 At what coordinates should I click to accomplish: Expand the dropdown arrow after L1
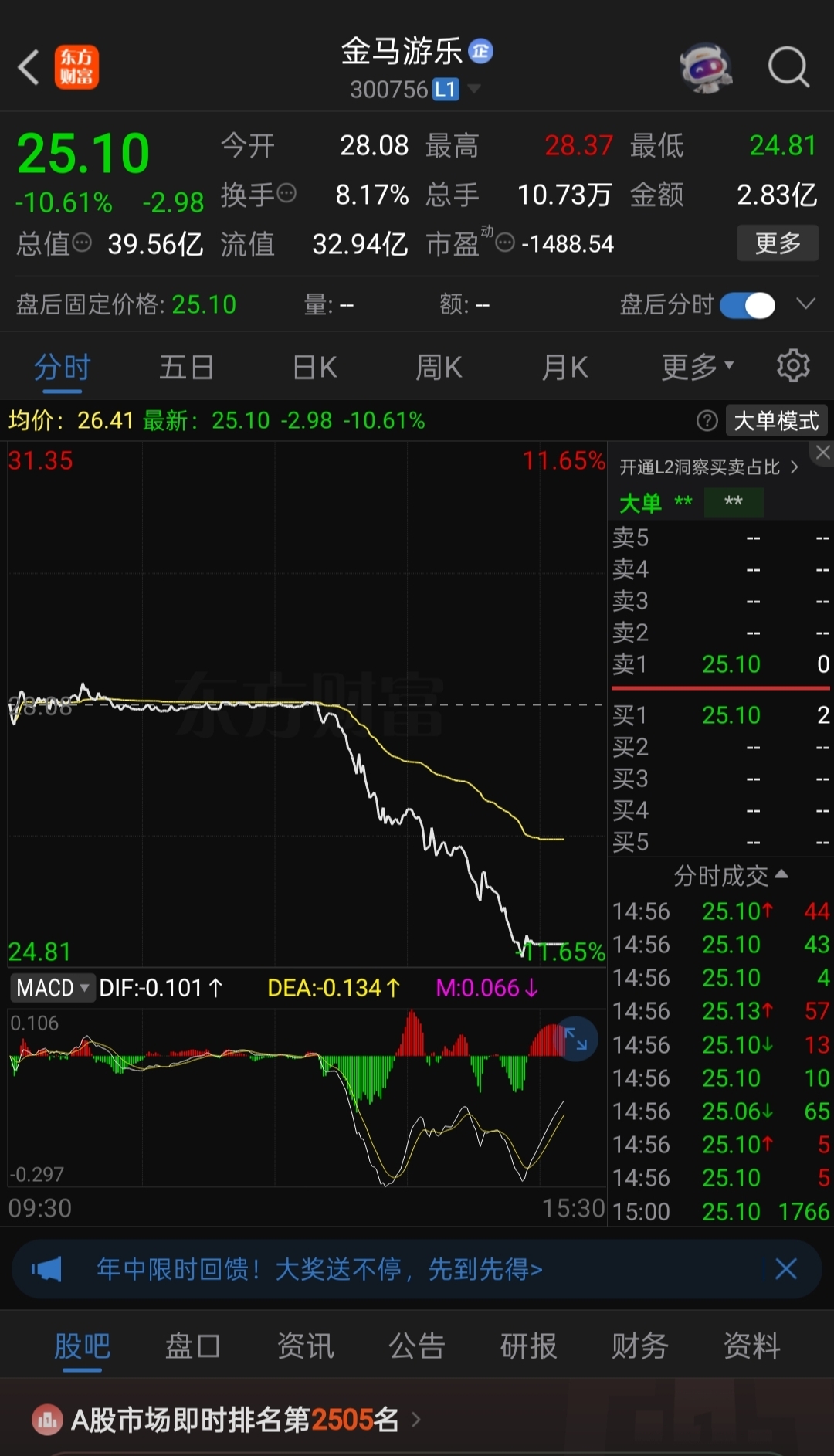474,89
